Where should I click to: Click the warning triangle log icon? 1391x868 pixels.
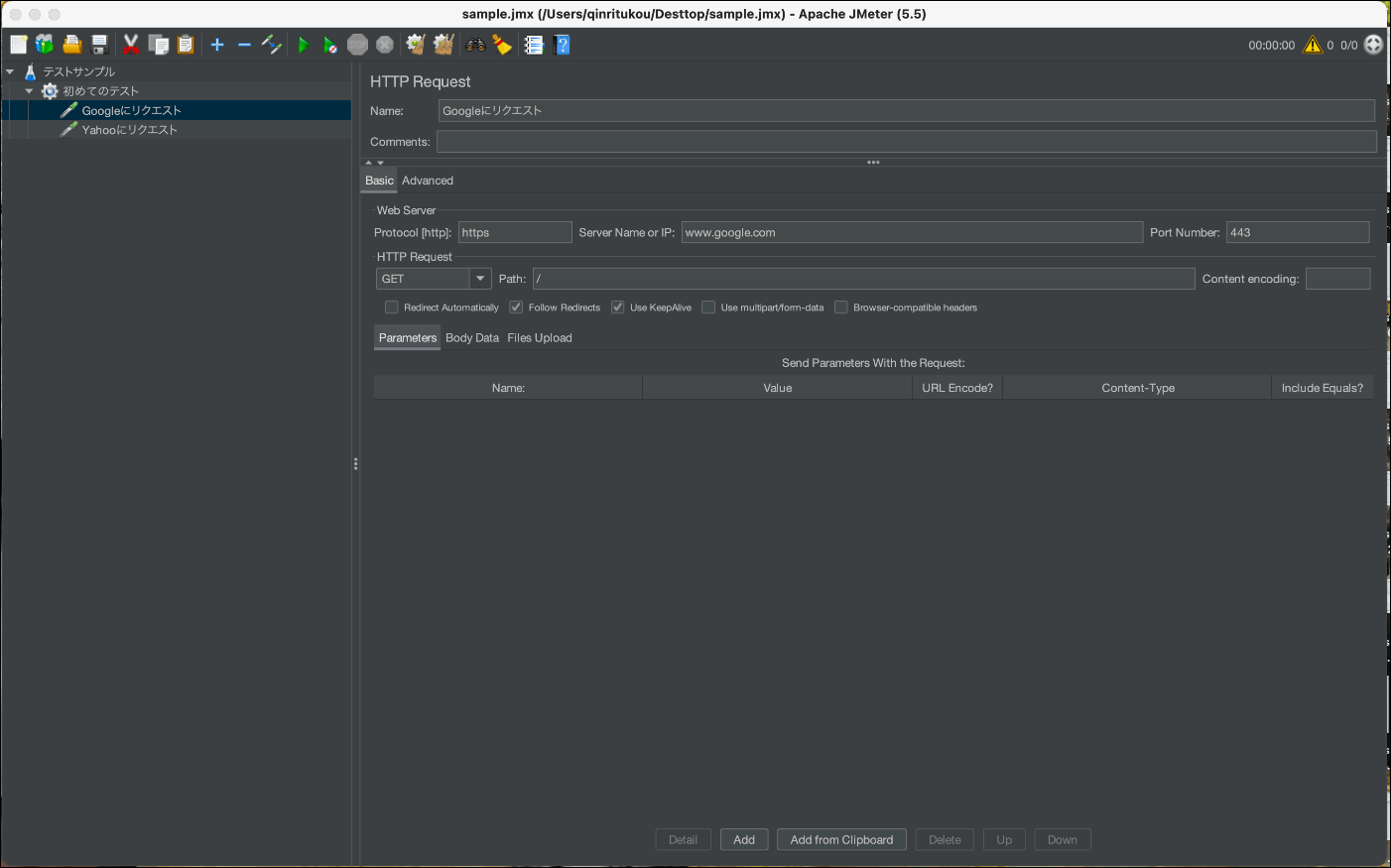[1313, 45]
